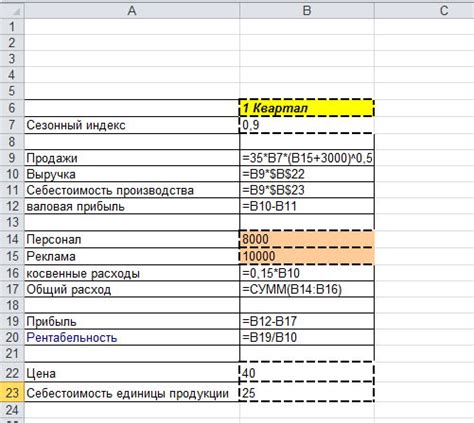Select row 1 header
The width and height of the screenshot is (474, 423).
click(12, 27)
